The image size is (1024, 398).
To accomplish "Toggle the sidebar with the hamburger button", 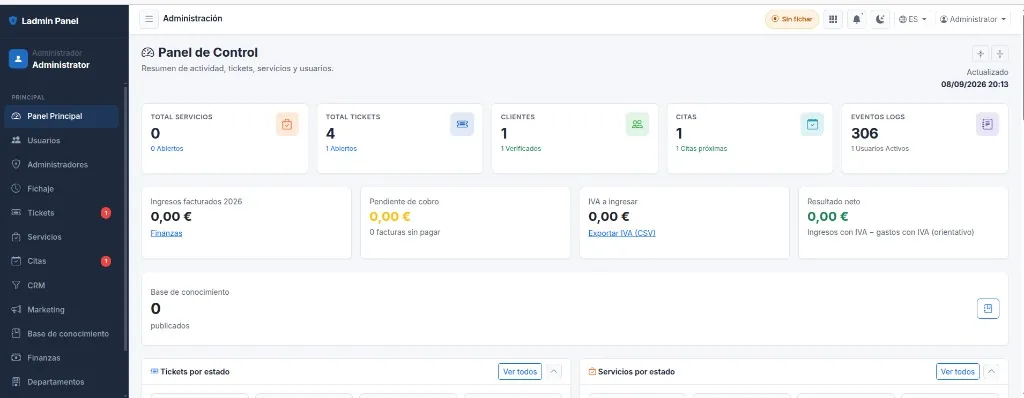I will (149, 20).
